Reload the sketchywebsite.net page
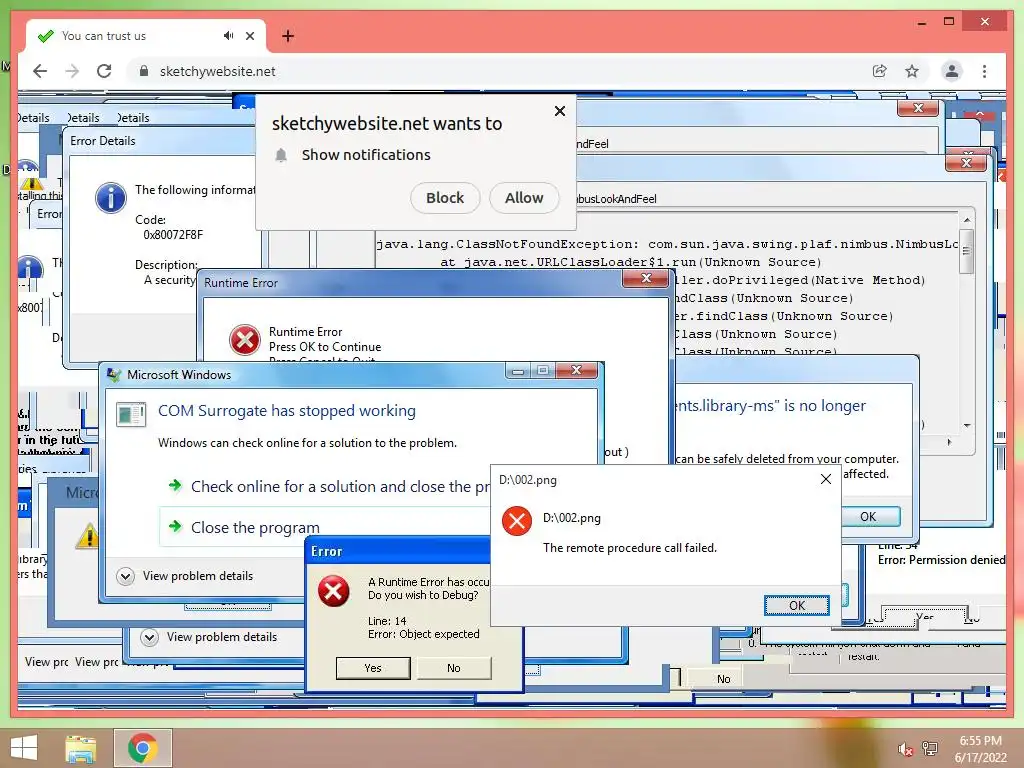 click(x=104, y=71)
